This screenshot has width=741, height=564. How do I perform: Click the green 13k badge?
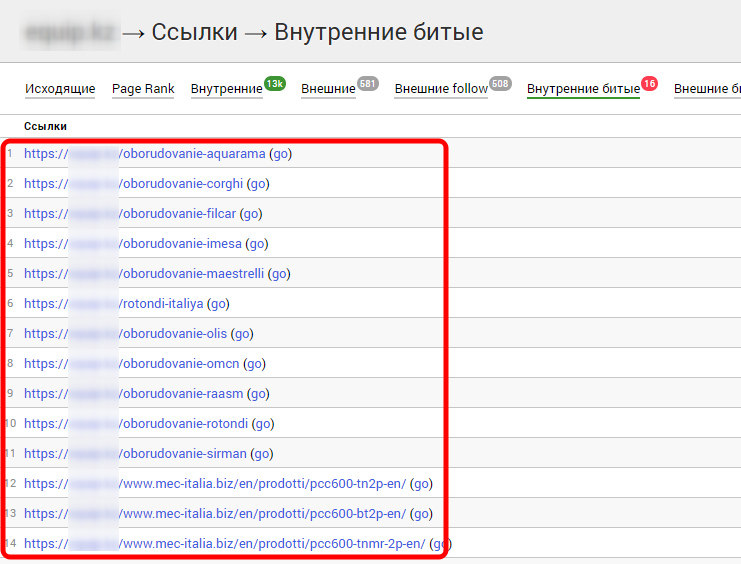(275, 84)
